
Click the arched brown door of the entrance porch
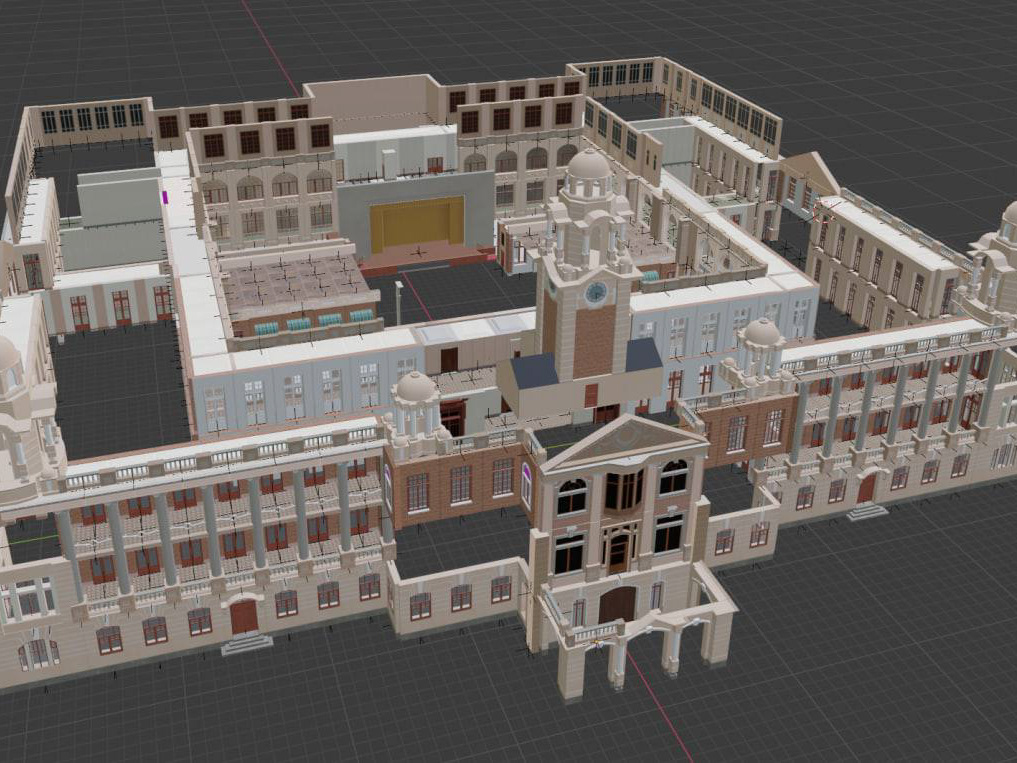pos(617,605)
